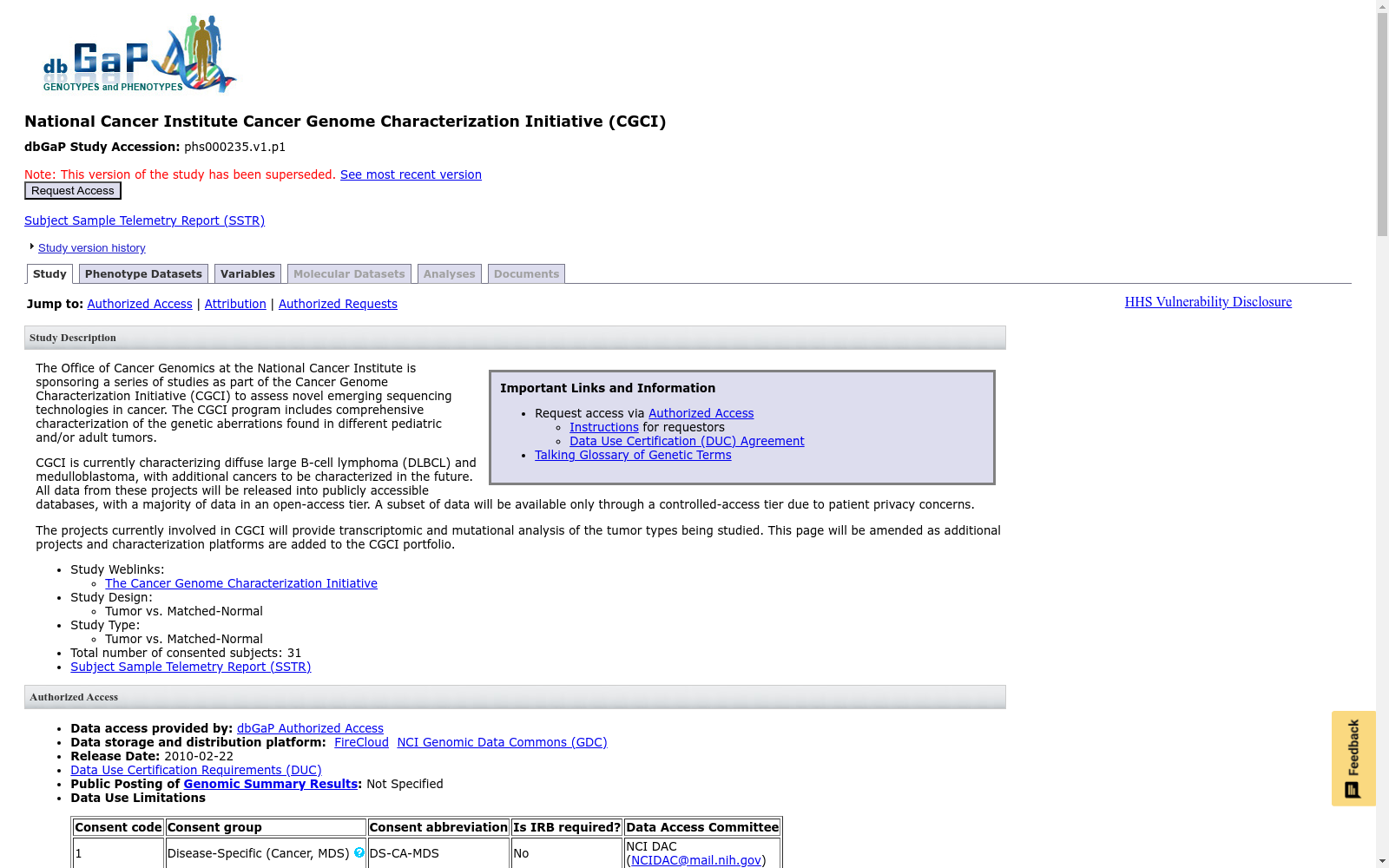
Task: Click scrollbar up arrow
Action: point(1382,6)
